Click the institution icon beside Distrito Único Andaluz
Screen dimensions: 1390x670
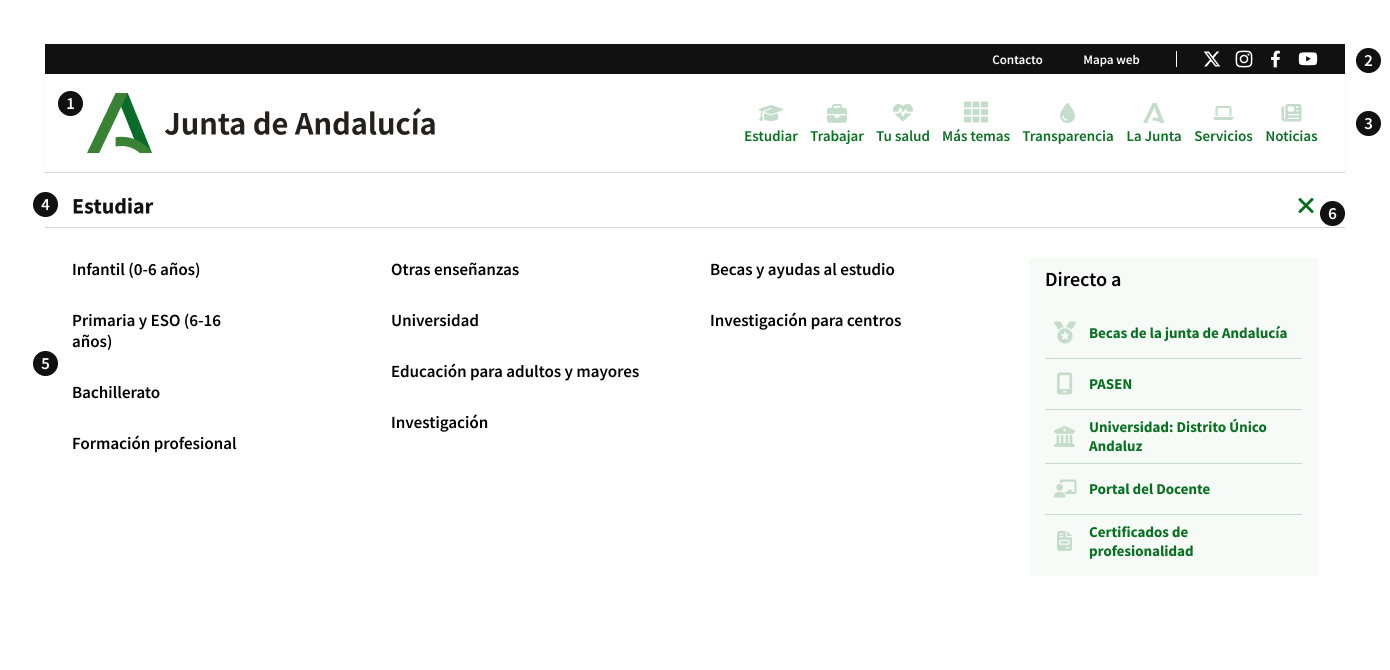click(x=1064, y=436)
